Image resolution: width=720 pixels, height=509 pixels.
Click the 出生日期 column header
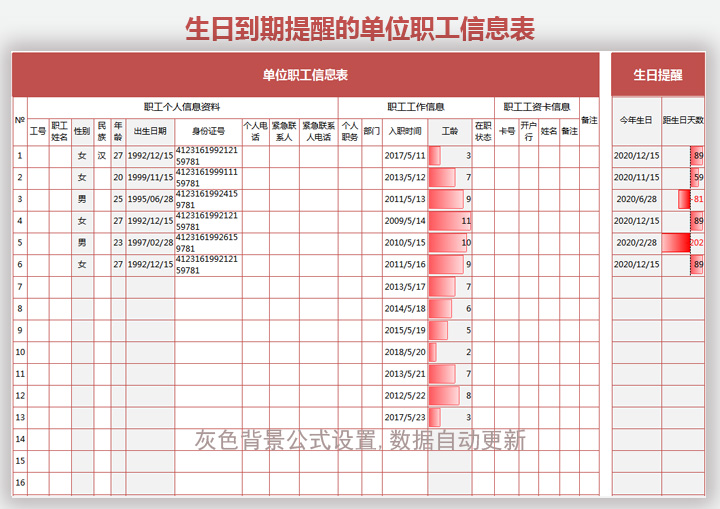[x=150, y=131]
